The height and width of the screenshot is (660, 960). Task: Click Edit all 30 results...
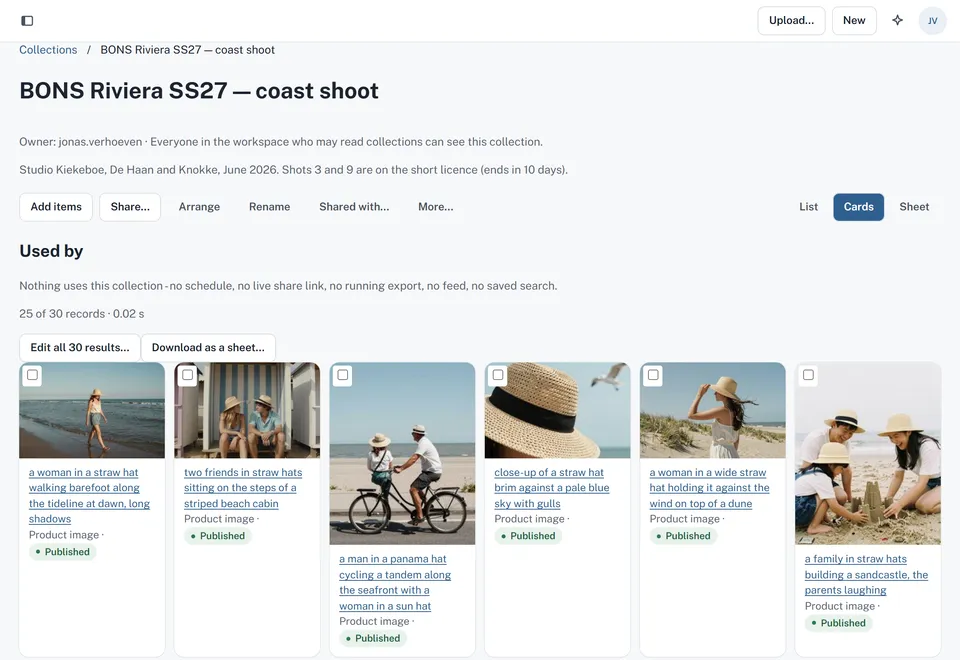80,348
